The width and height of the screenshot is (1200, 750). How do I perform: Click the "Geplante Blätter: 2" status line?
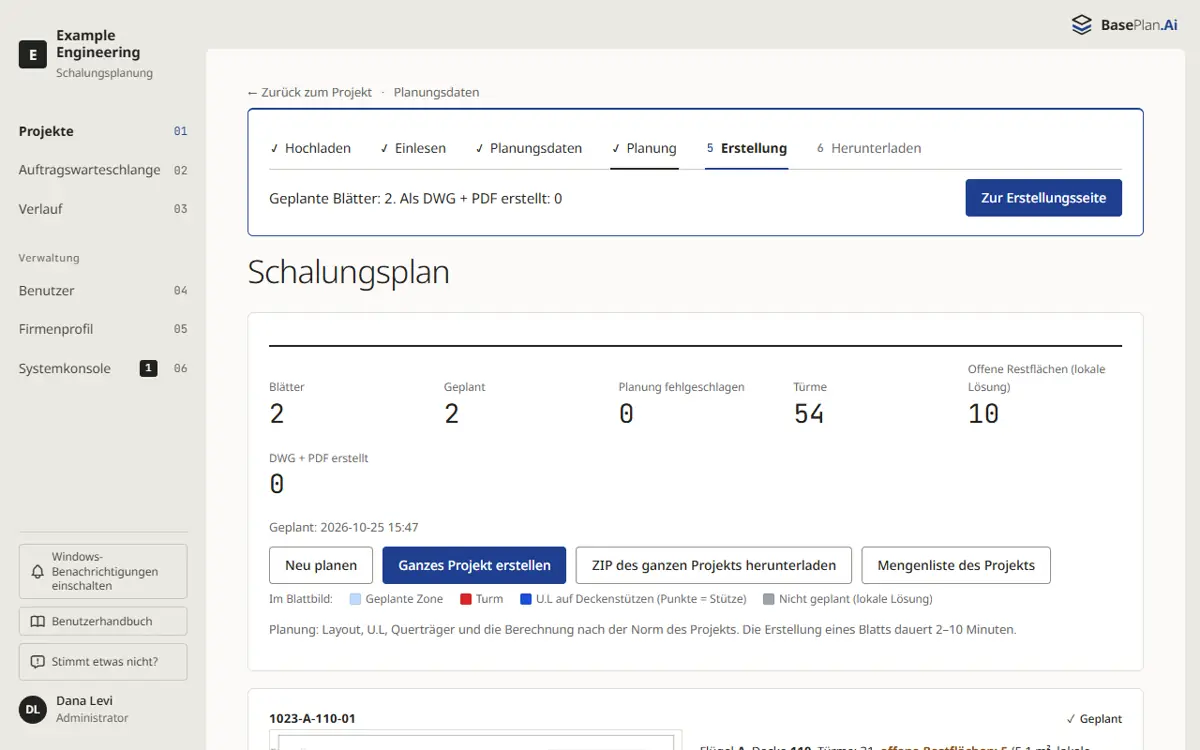416,198
